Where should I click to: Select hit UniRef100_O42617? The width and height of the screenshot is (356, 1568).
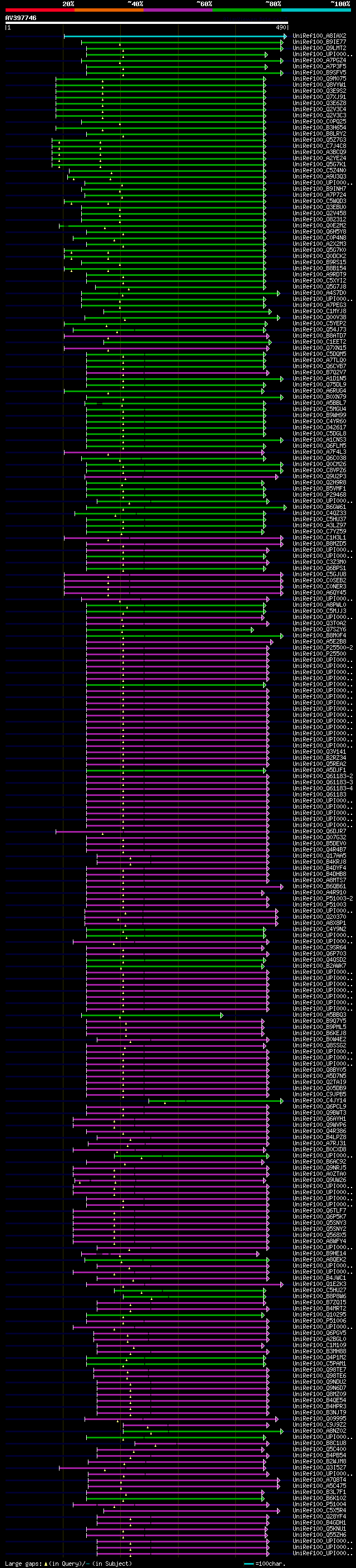coord(319,427)
